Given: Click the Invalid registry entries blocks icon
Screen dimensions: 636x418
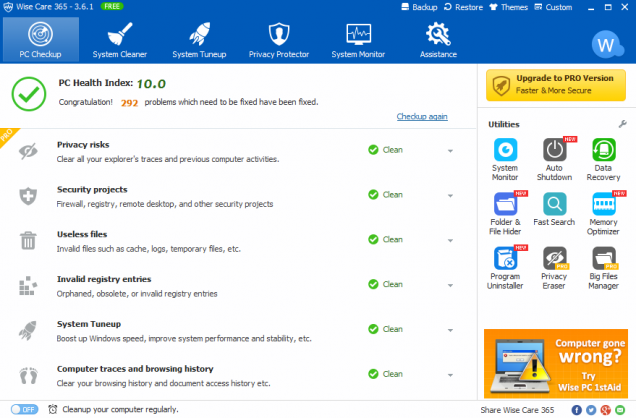Looking at the screenshot, I should tap(28, 285).
